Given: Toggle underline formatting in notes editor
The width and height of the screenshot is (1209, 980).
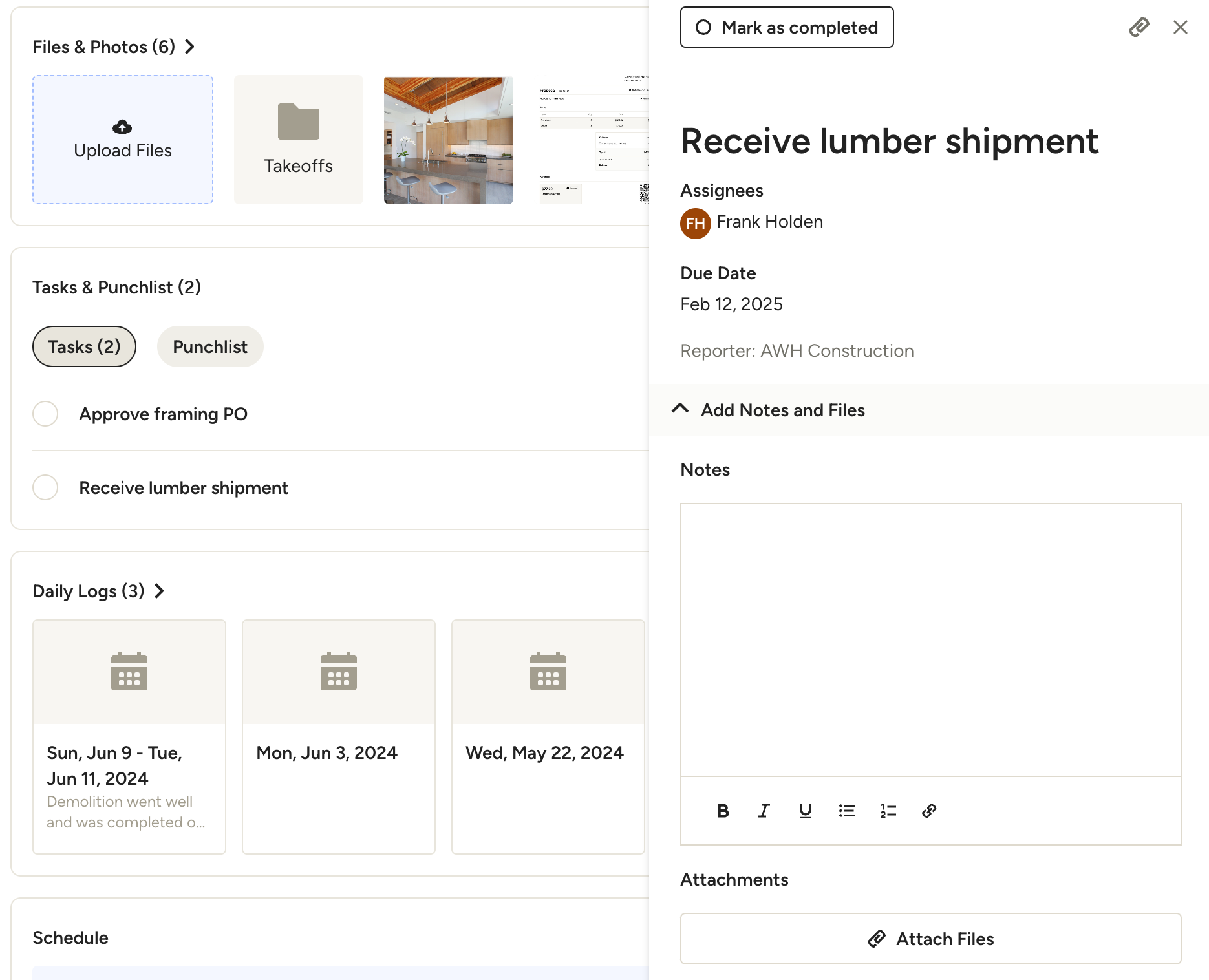Looking at the screenshot, I should pos(805,811).
